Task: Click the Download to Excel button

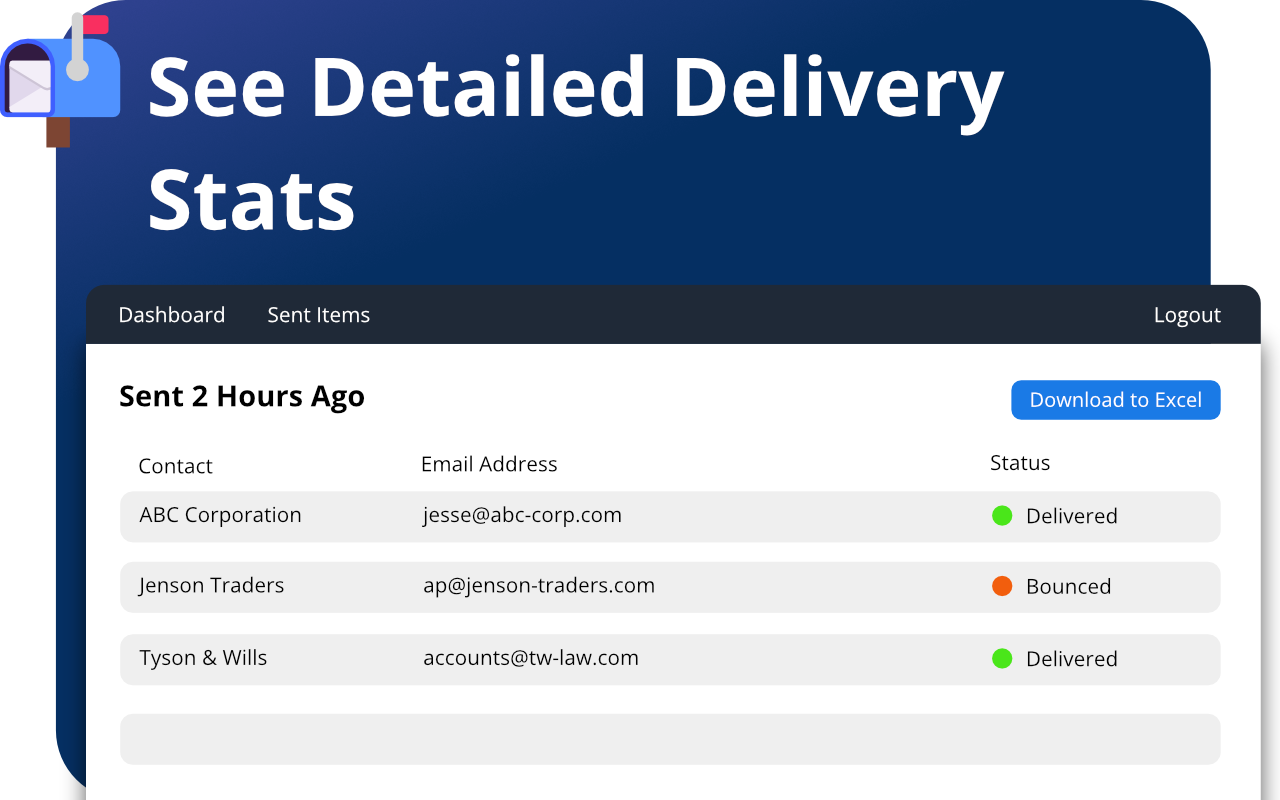Action: tap(1116, 400)
